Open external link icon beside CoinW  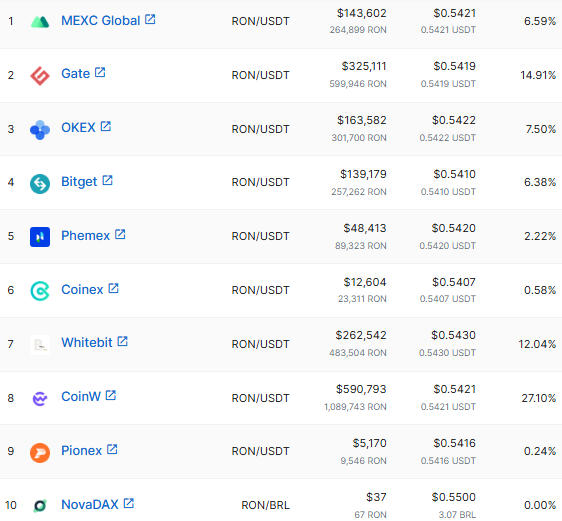(111, 395)
